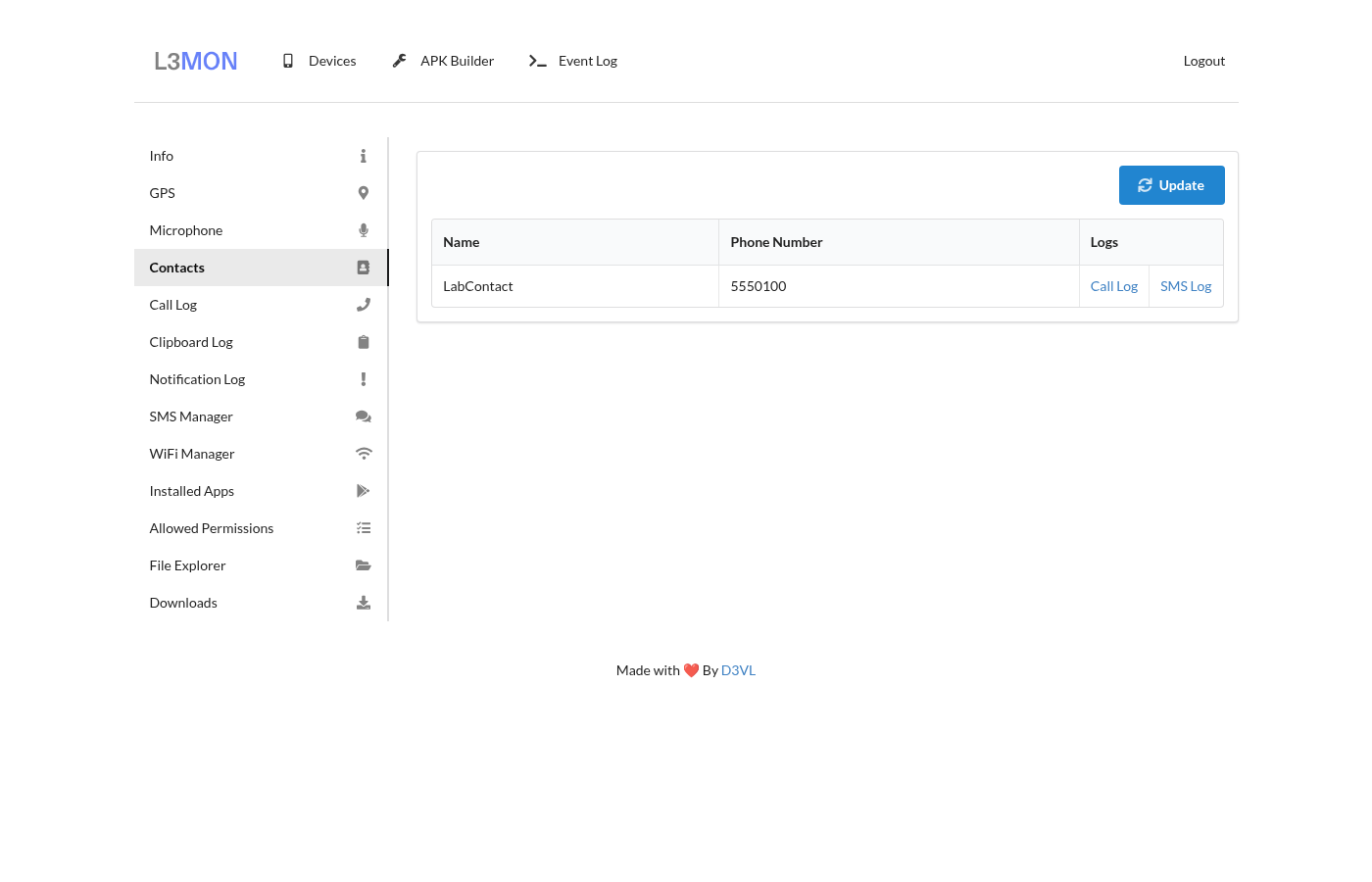Select GPS in the sidebar menu
The height and width of the screenshot is (882, 1372).
pos(261,193)
